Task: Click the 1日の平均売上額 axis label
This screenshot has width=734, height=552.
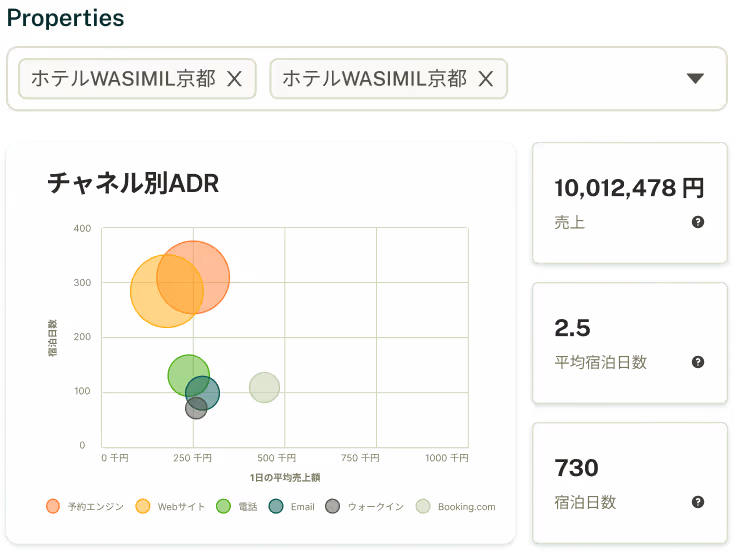Action: pos(285,478)
